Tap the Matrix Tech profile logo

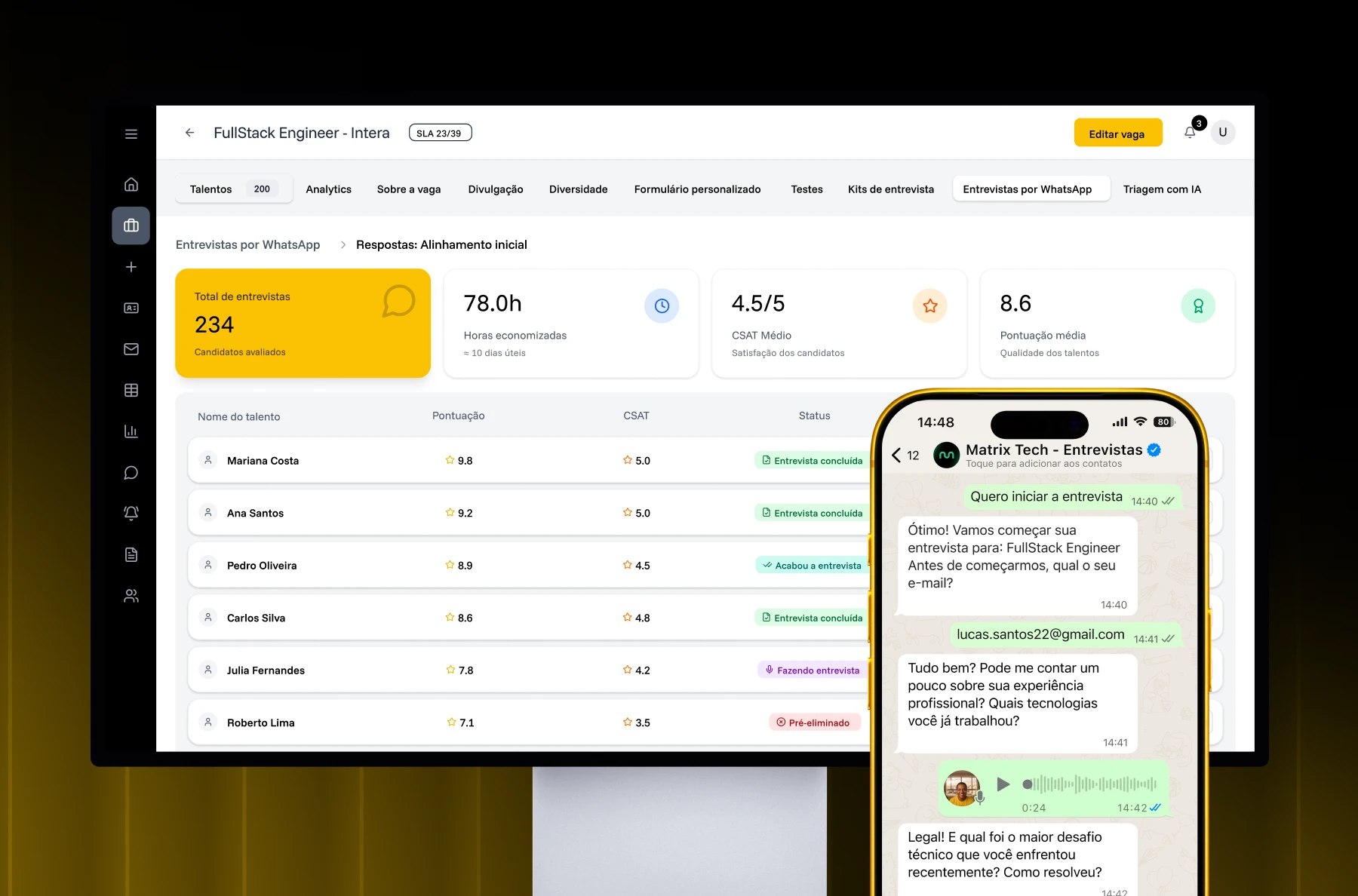coord(947,455)
